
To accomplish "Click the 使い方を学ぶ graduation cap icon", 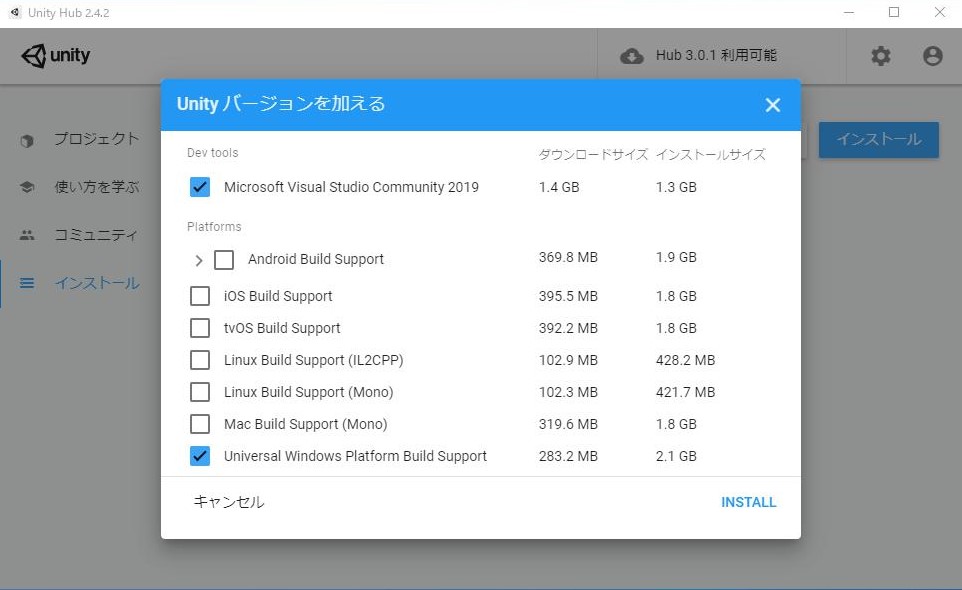I will click(x=26, y=187).
